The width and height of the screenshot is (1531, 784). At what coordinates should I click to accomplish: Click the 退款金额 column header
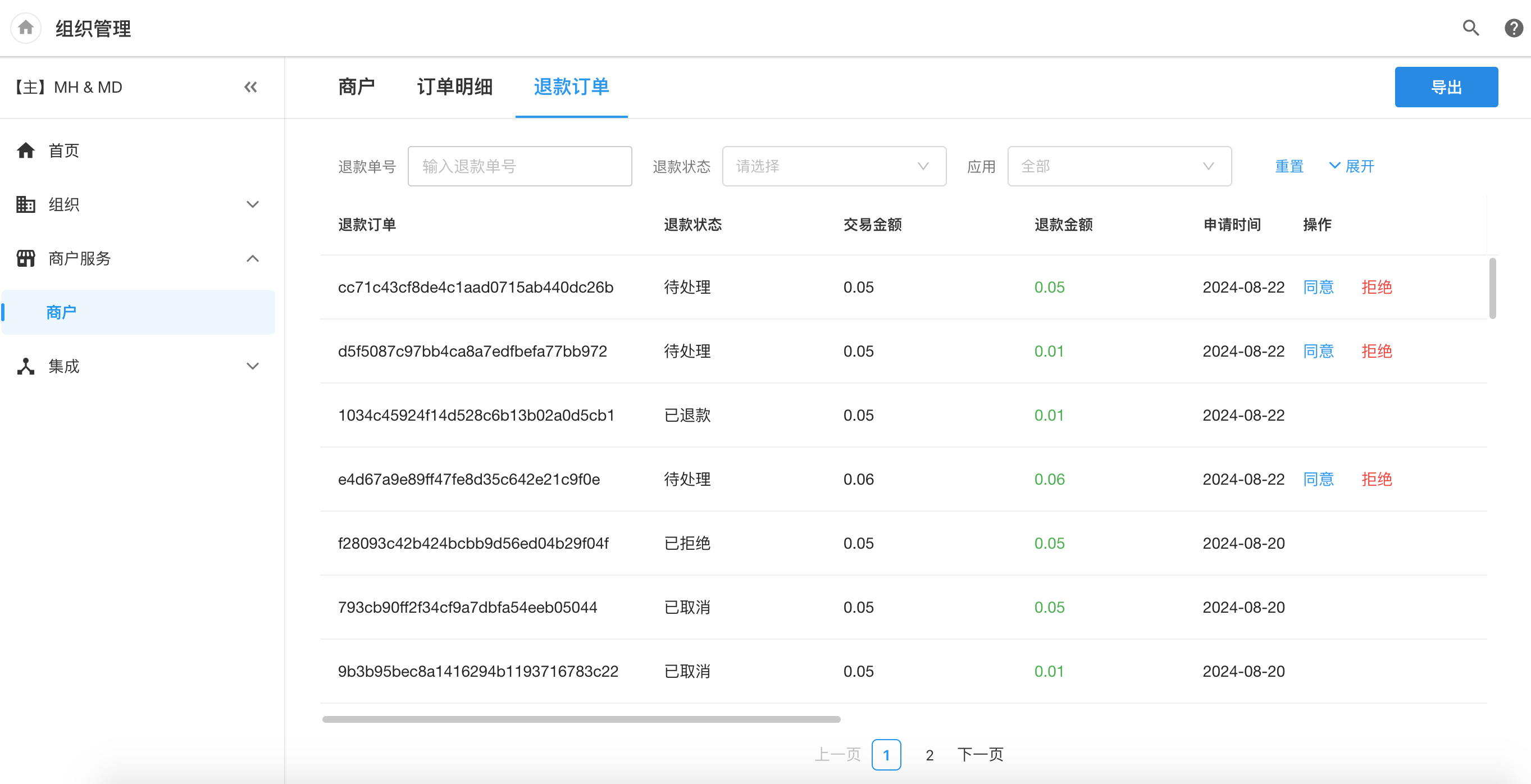(x=1063, y=225)
